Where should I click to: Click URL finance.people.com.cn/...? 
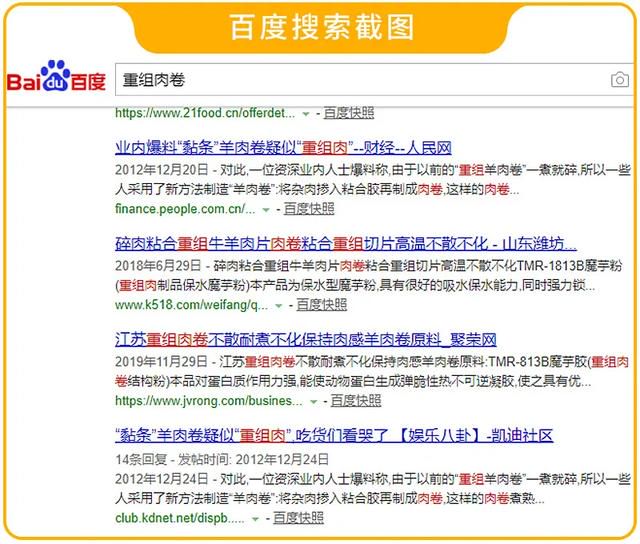[185, 209]
